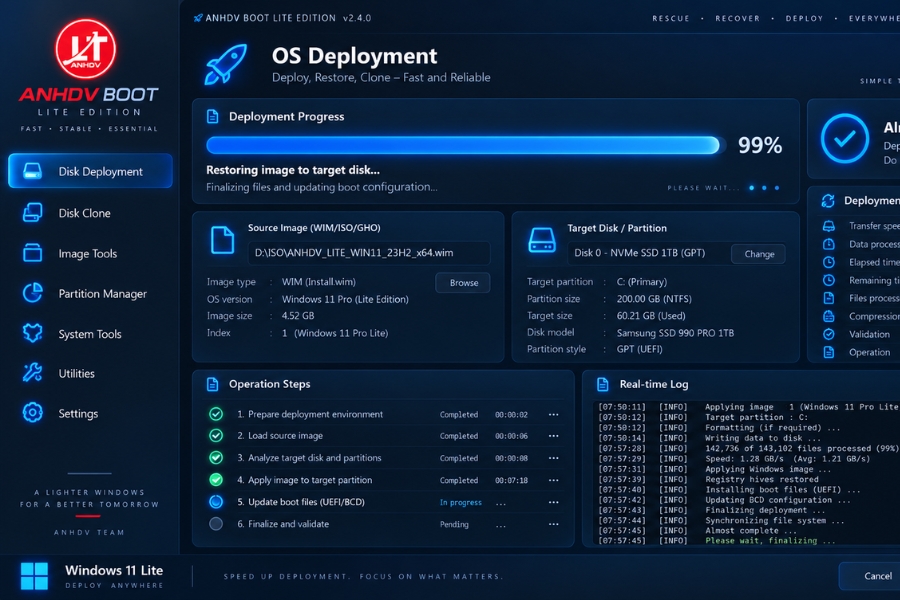Click the 200.00 GB (NTFS) partition size
Screen dimensions: 900x600
coord(654,299)
